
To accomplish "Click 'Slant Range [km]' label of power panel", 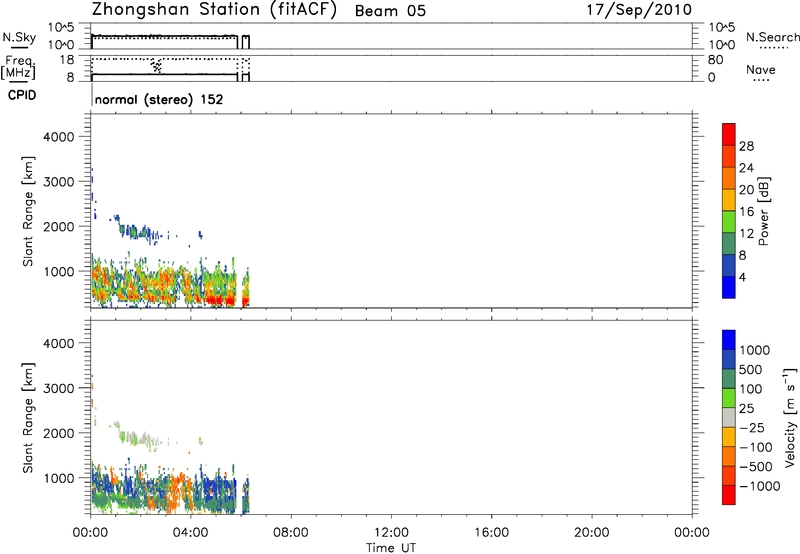I will pos(28,211).
